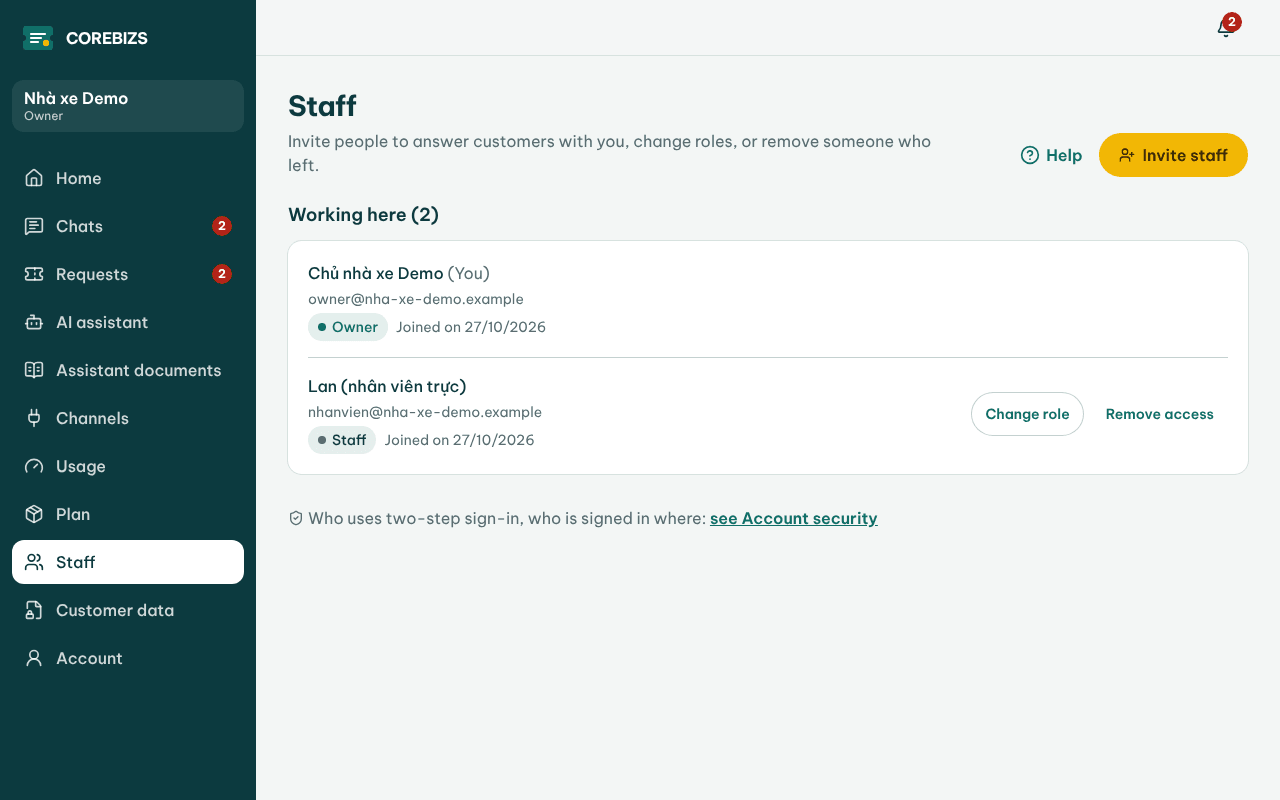This screenshot has height=800, width=1280.
Task: Click the shield icon beside two-step sign-in
Action: pos(296,518)
